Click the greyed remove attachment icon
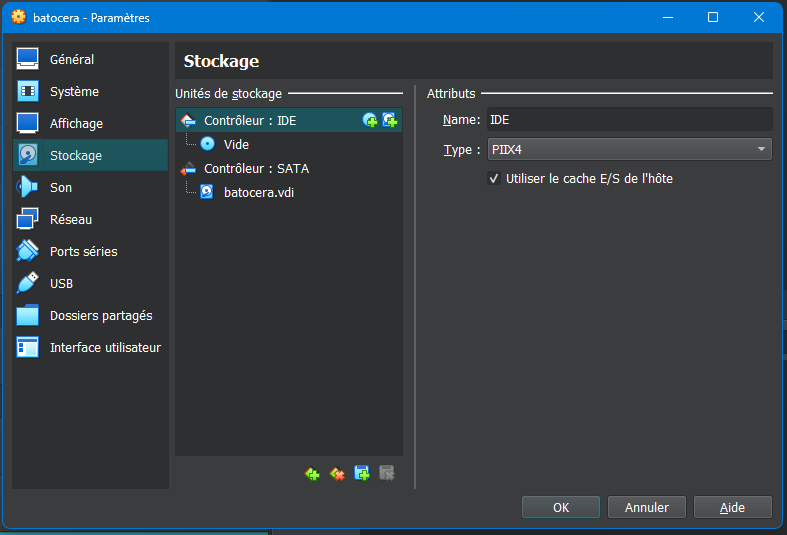The width and height of the screenshot is (787, 535). [387, 473]
